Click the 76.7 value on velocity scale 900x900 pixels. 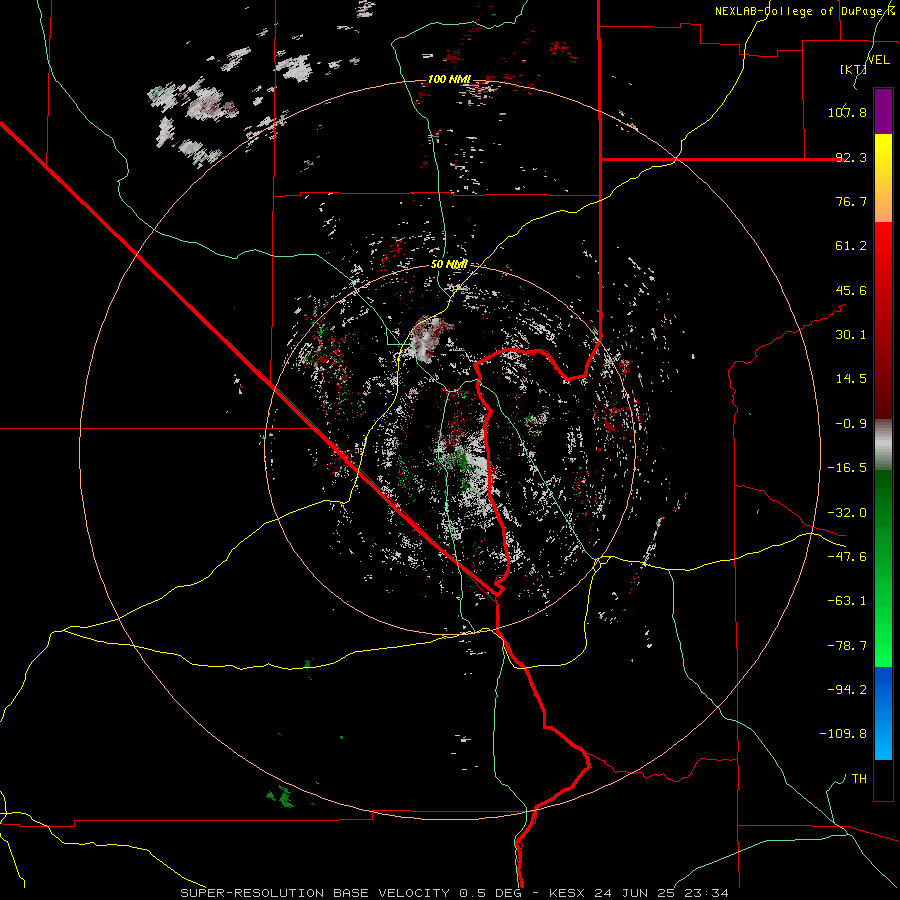(851, 201)
